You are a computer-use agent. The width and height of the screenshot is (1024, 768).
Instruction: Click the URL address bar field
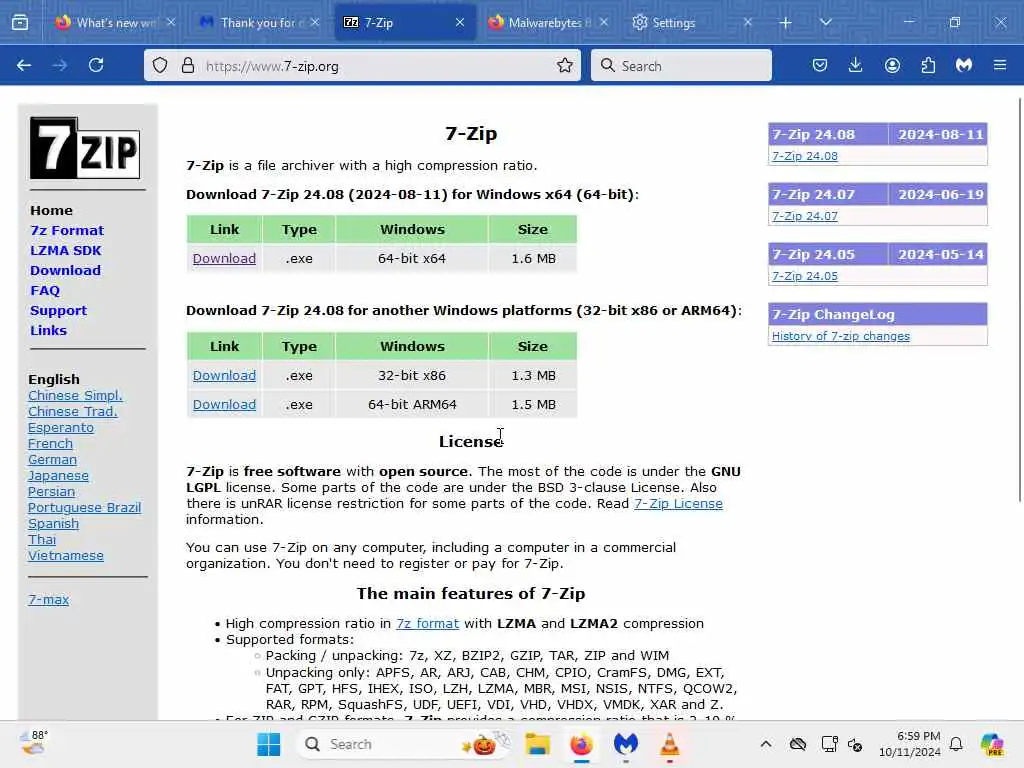362,65
